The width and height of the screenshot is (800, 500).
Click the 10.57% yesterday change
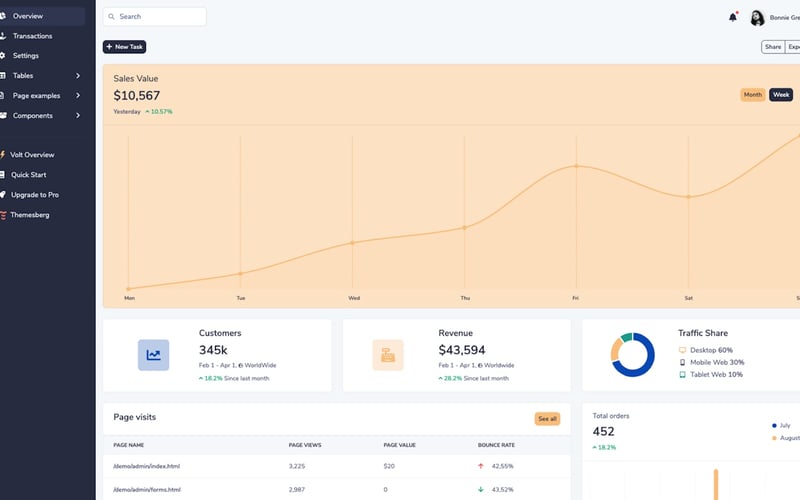tap(159, 112)
